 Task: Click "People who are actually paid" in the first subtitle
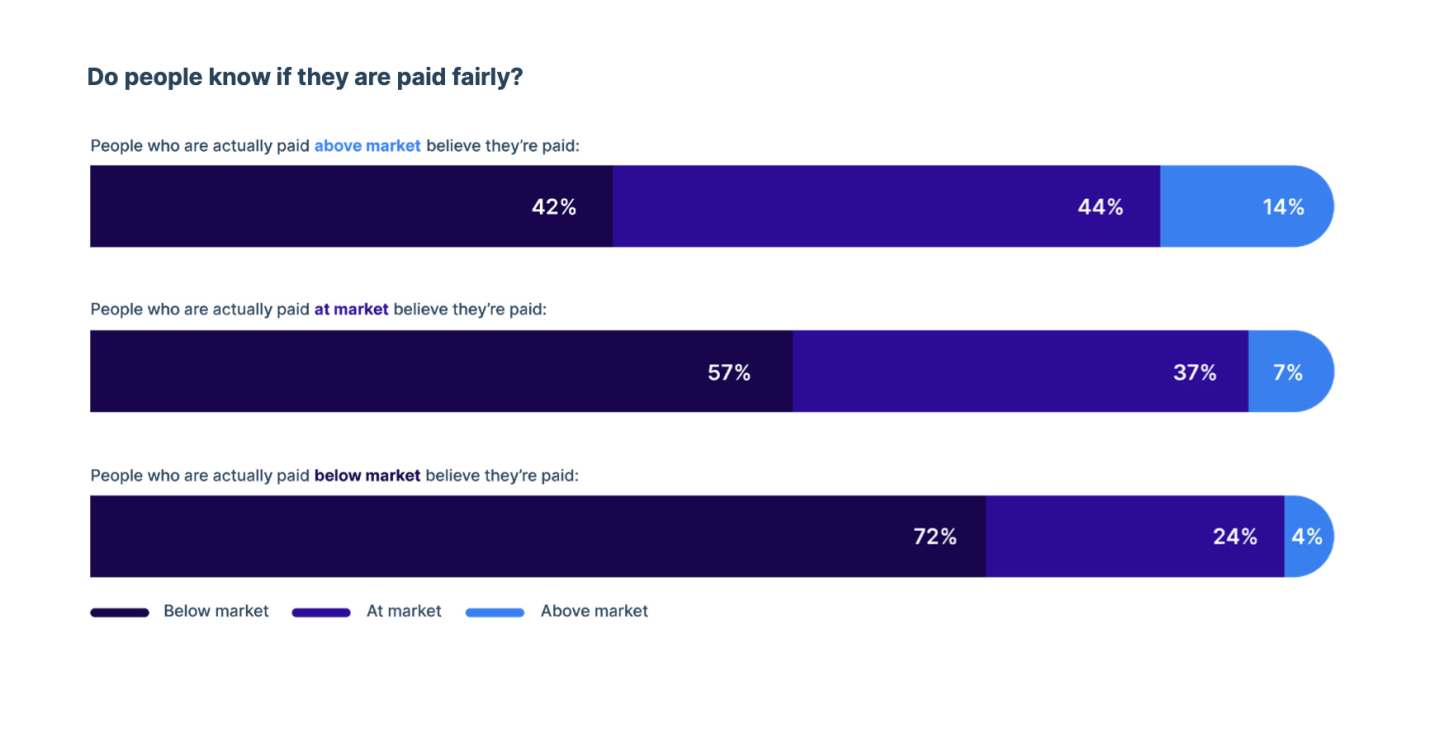(200, 146)
